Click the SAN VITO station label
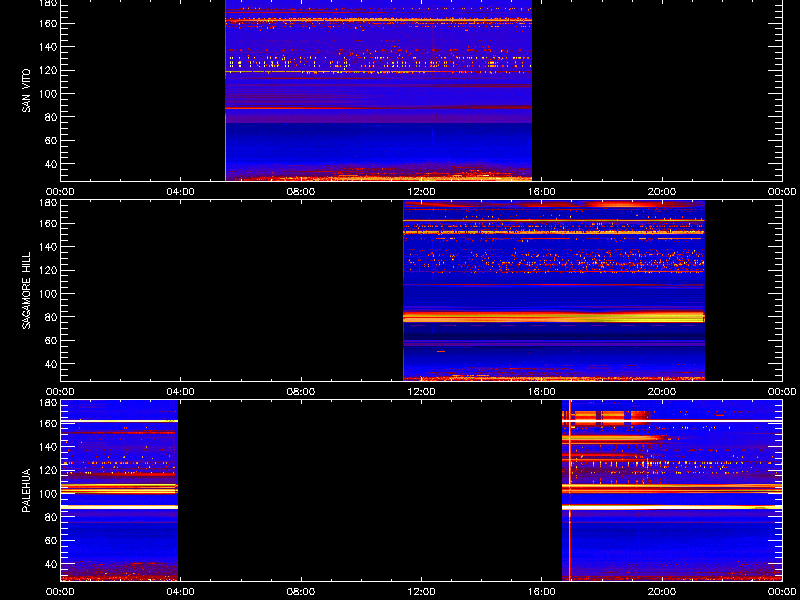 [26, 91]
